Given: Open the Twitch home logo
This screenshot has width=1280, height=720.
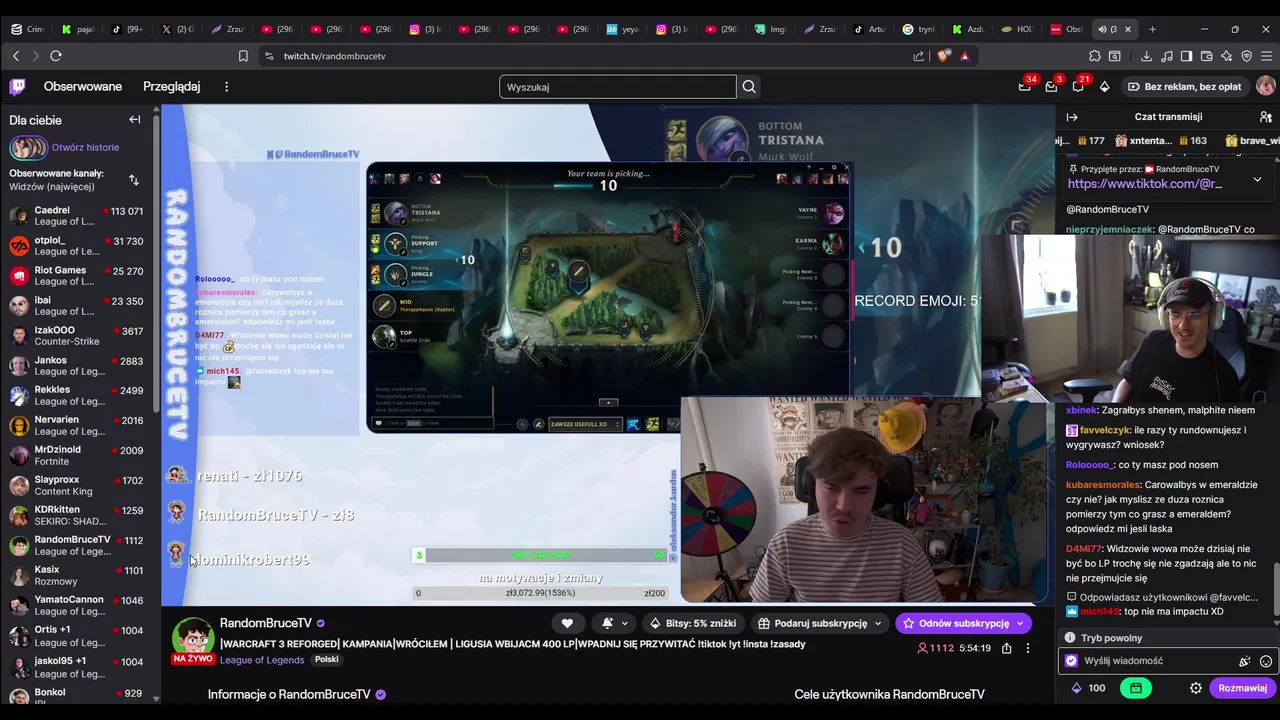Looking at the screenshot, I should pos(18,87).
